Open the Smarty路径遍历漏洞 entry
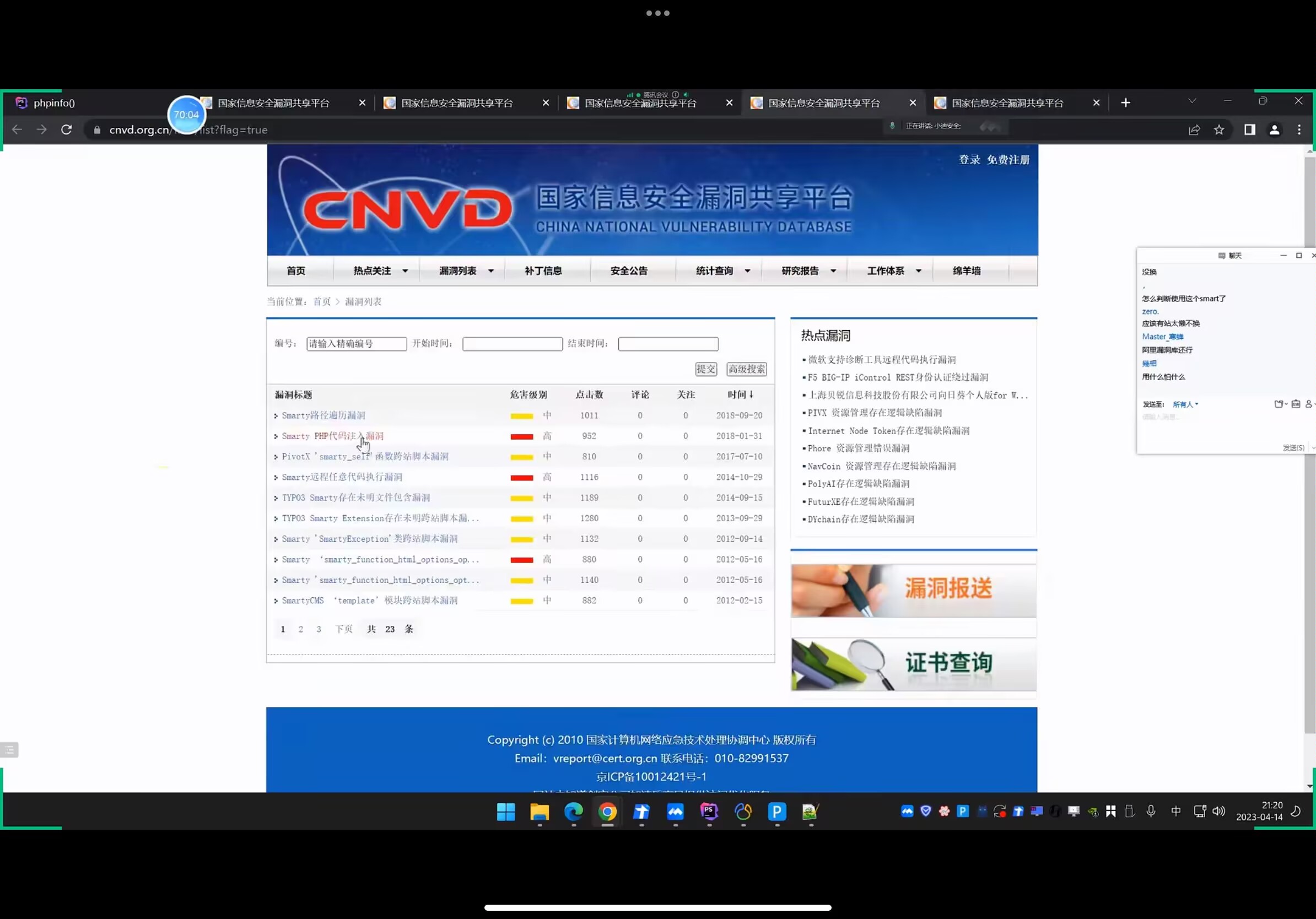Viewport: 1316px width, 919px height. (x=323, y=415)
